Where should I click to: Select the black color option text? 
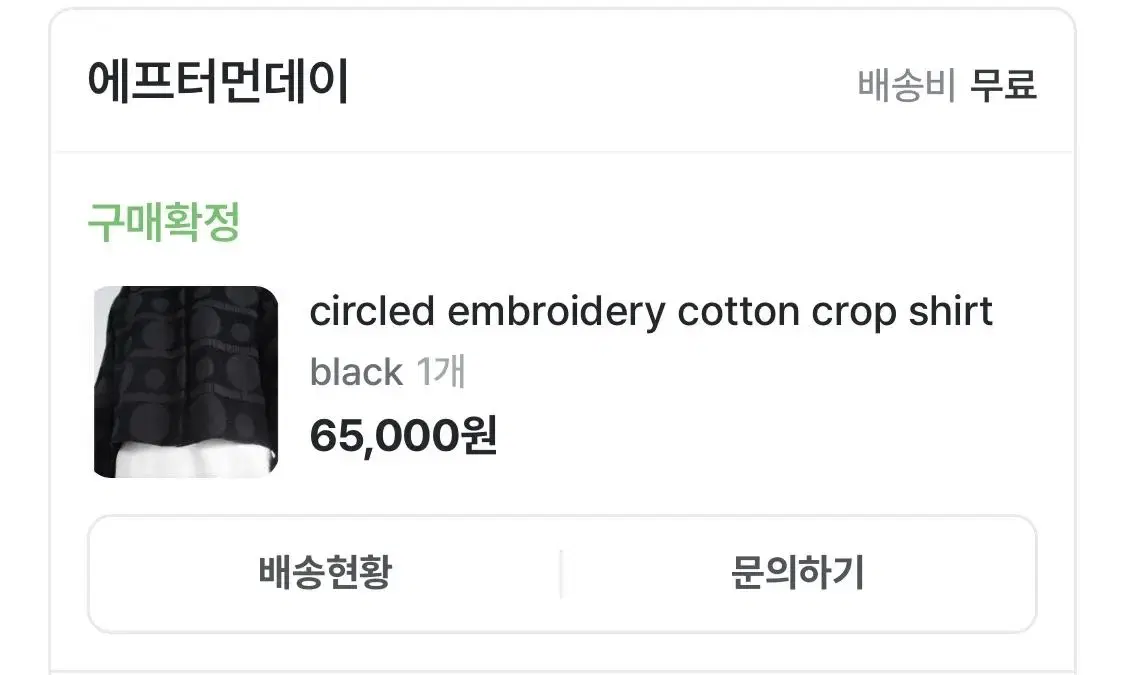(356, 372)
